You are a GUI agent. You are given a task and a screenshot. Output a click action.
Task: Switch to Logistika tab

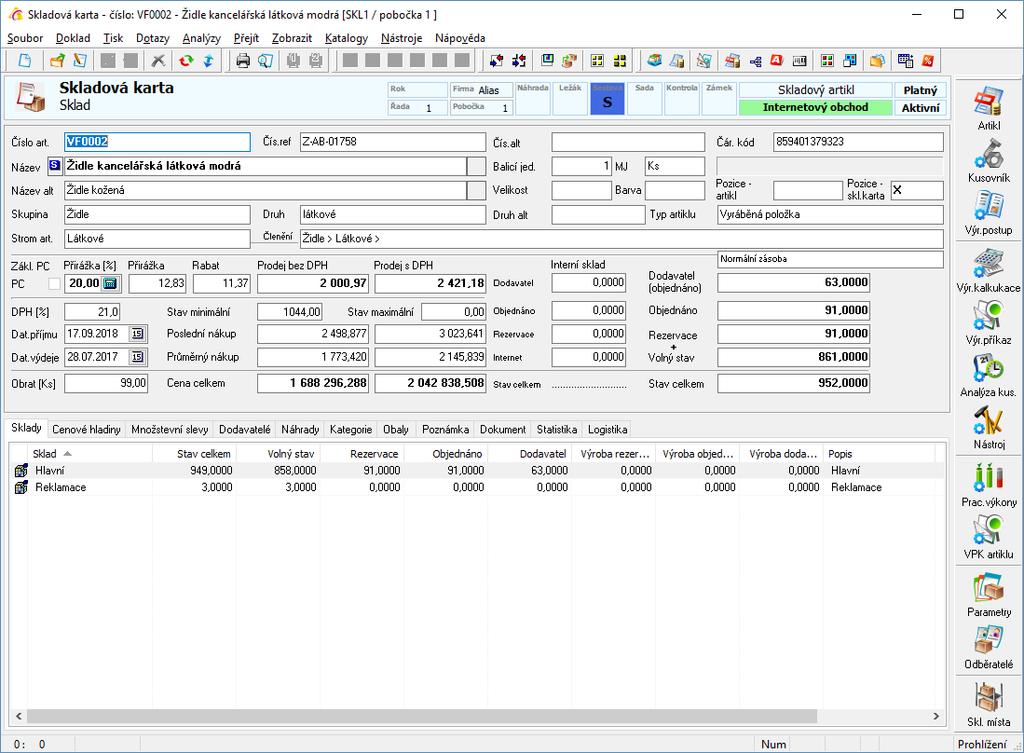pos(607,429)
